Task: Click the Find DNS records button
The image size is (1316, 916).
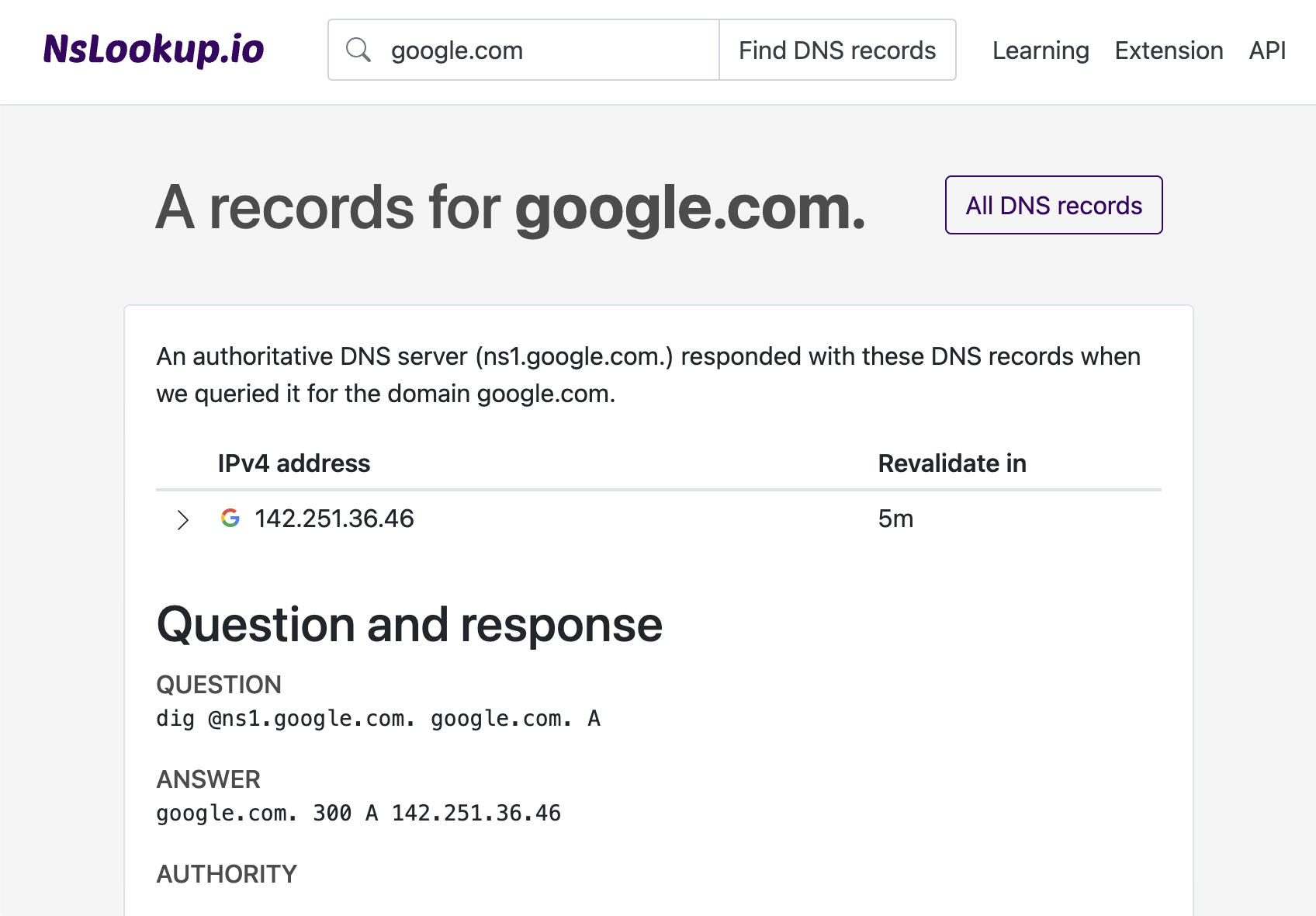Action: tap(837, 50)
